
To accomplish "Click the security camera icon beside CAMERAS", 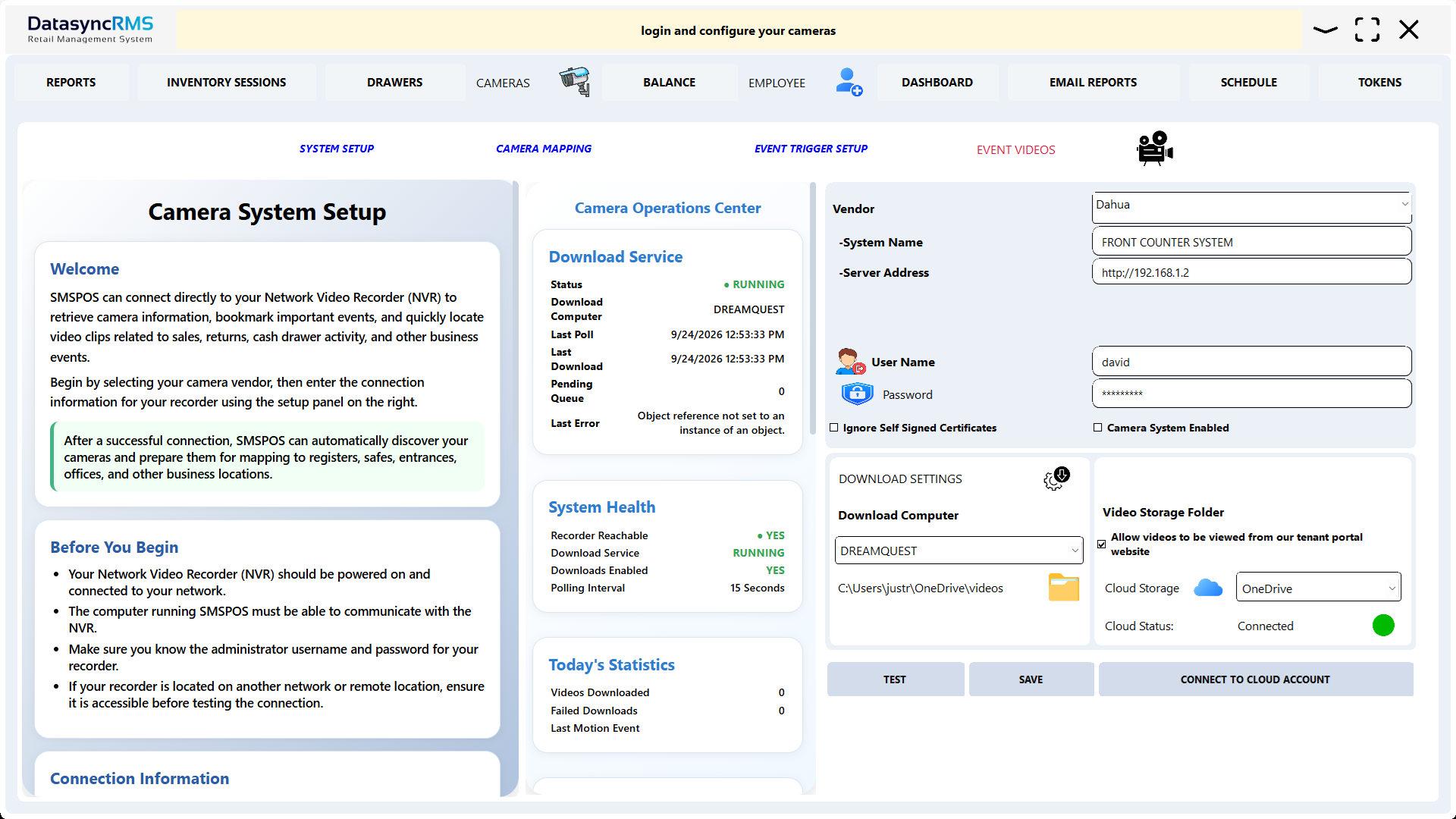I will tap(575, 81).
